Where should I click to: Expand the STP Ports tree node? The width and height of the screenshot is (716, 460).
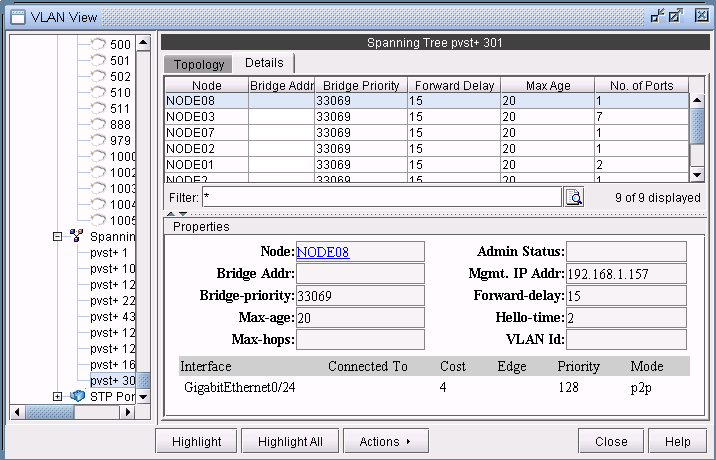point(57,397)
